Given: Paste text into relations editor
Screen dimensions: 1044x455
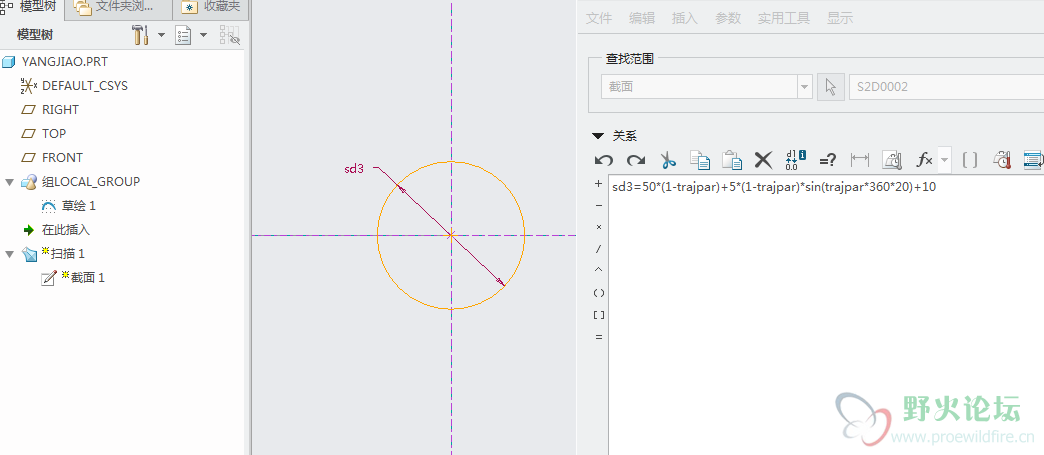Looking at the screenshot, I should click(732, 160).
